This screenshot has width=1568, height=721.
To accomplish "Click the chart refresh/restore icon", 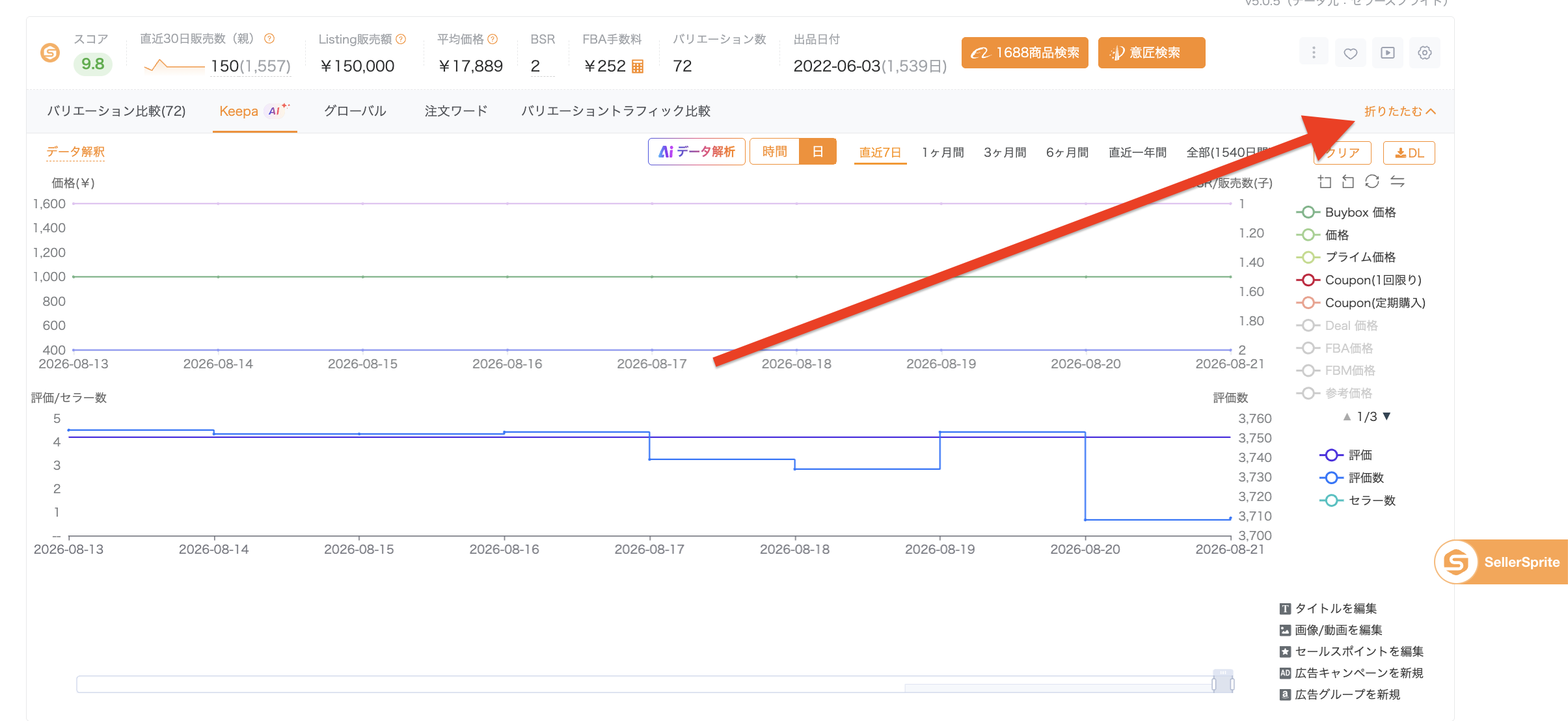I will tap(1372, 182).
